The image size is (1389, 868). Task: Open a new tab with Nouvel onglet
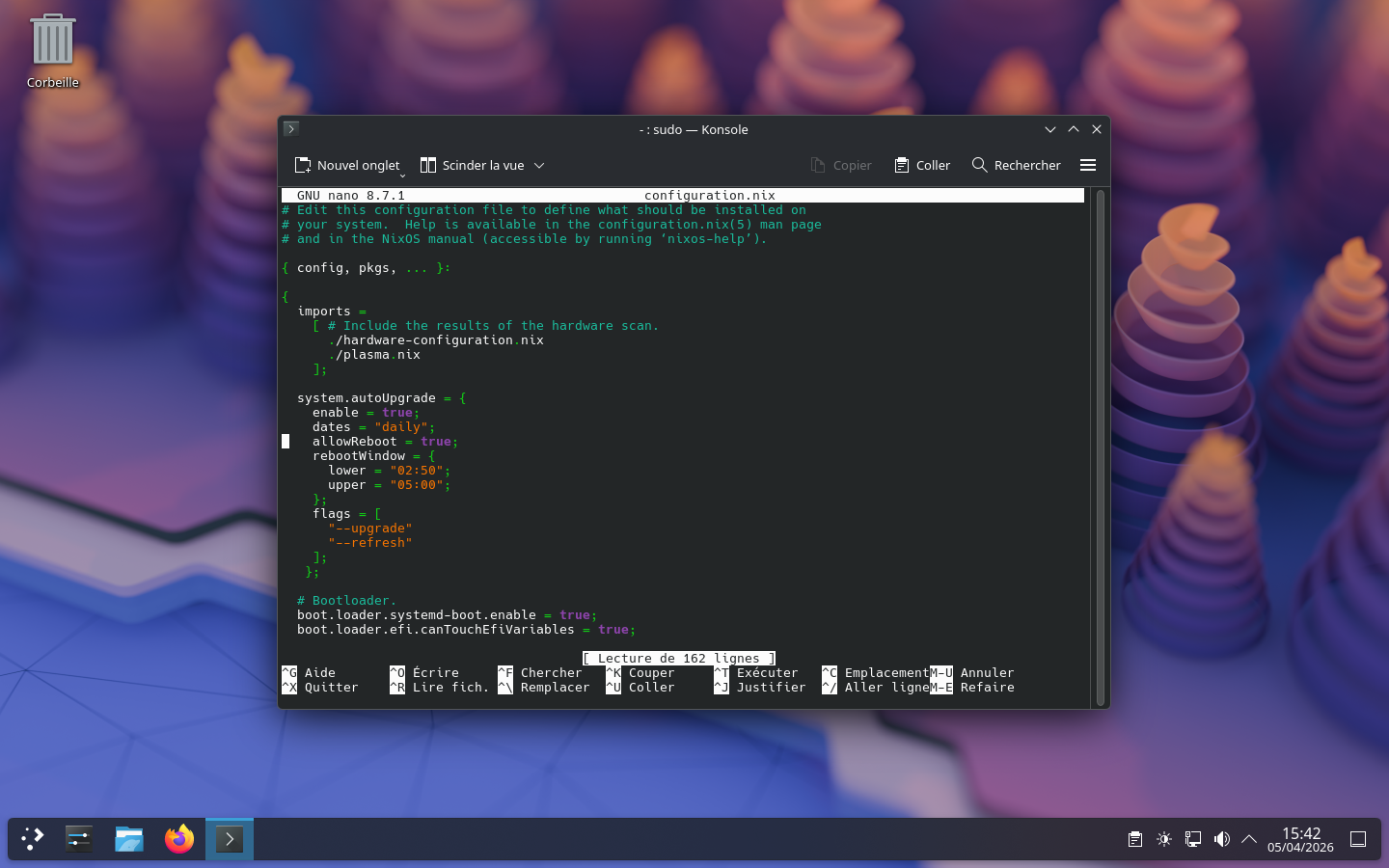tap(346, 165)
